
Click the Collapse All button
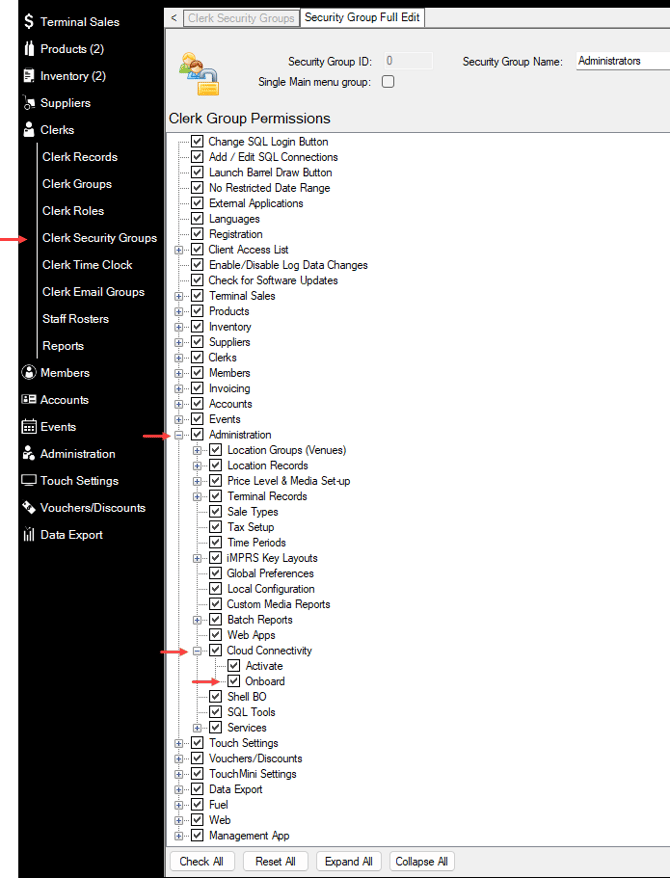tap(421, 861)
